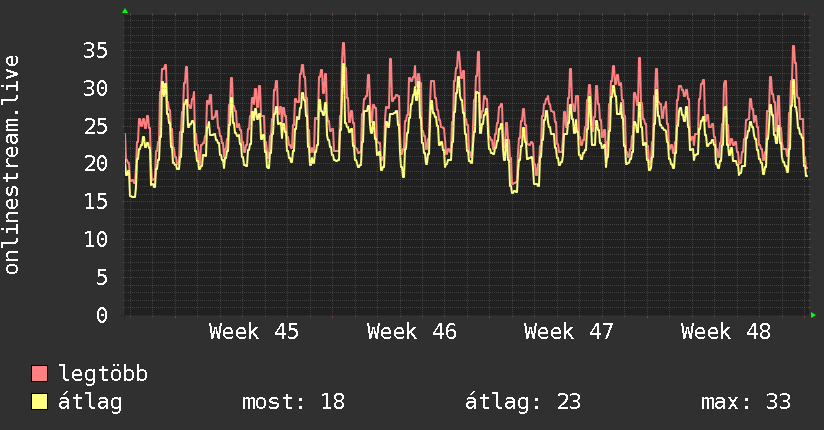Click the Week 48 axis label
This screenshot has height=430, width=824.
[726, 332]
